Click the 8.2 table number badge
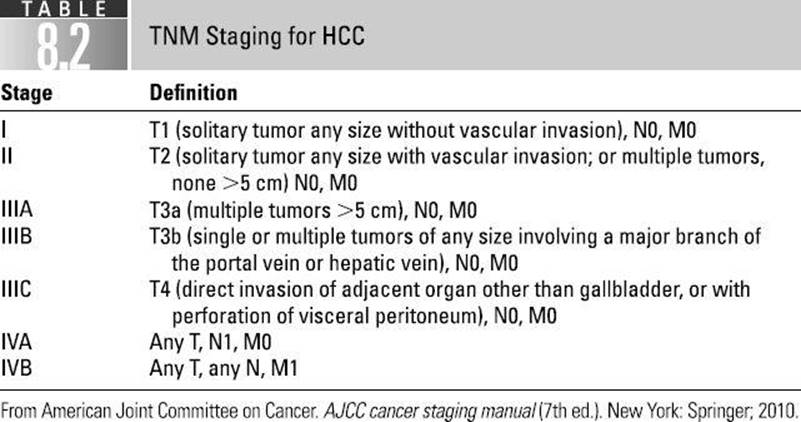The image size is (801, 422). point(63,46)
